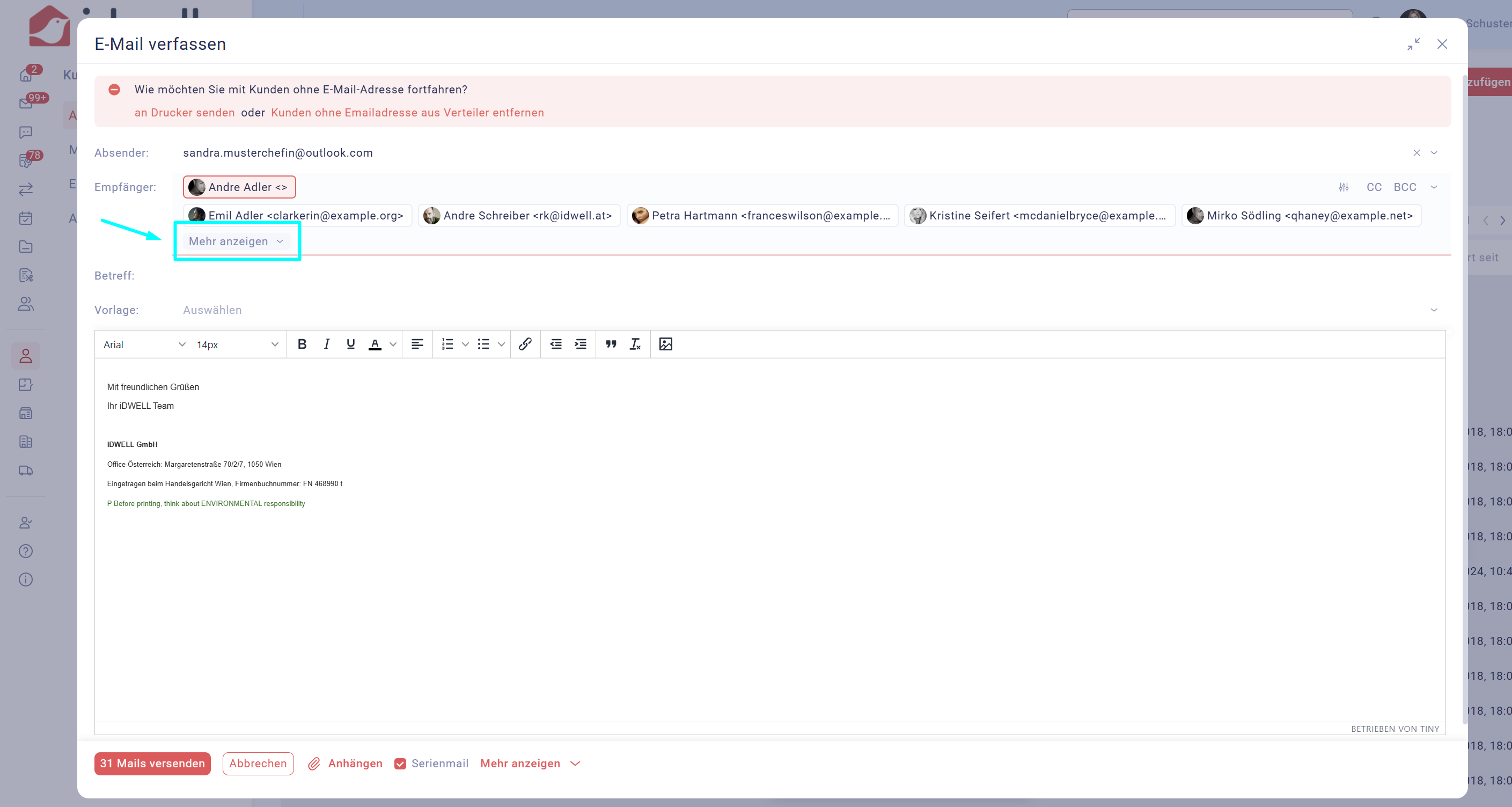Viewport: 1512px width, 807px height.
Task: Select the Kristine Seifert recipient chip
Action: (x=1039, y=215)
